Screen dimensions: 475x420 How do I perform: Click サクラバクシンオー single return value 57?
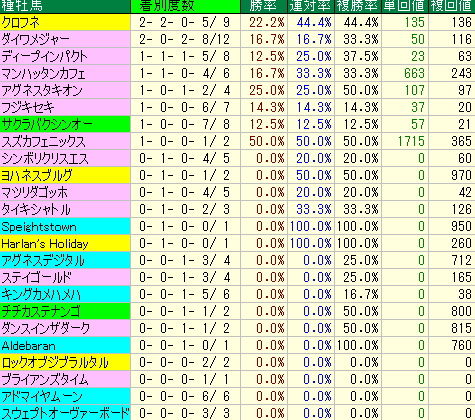coord(418,124)
